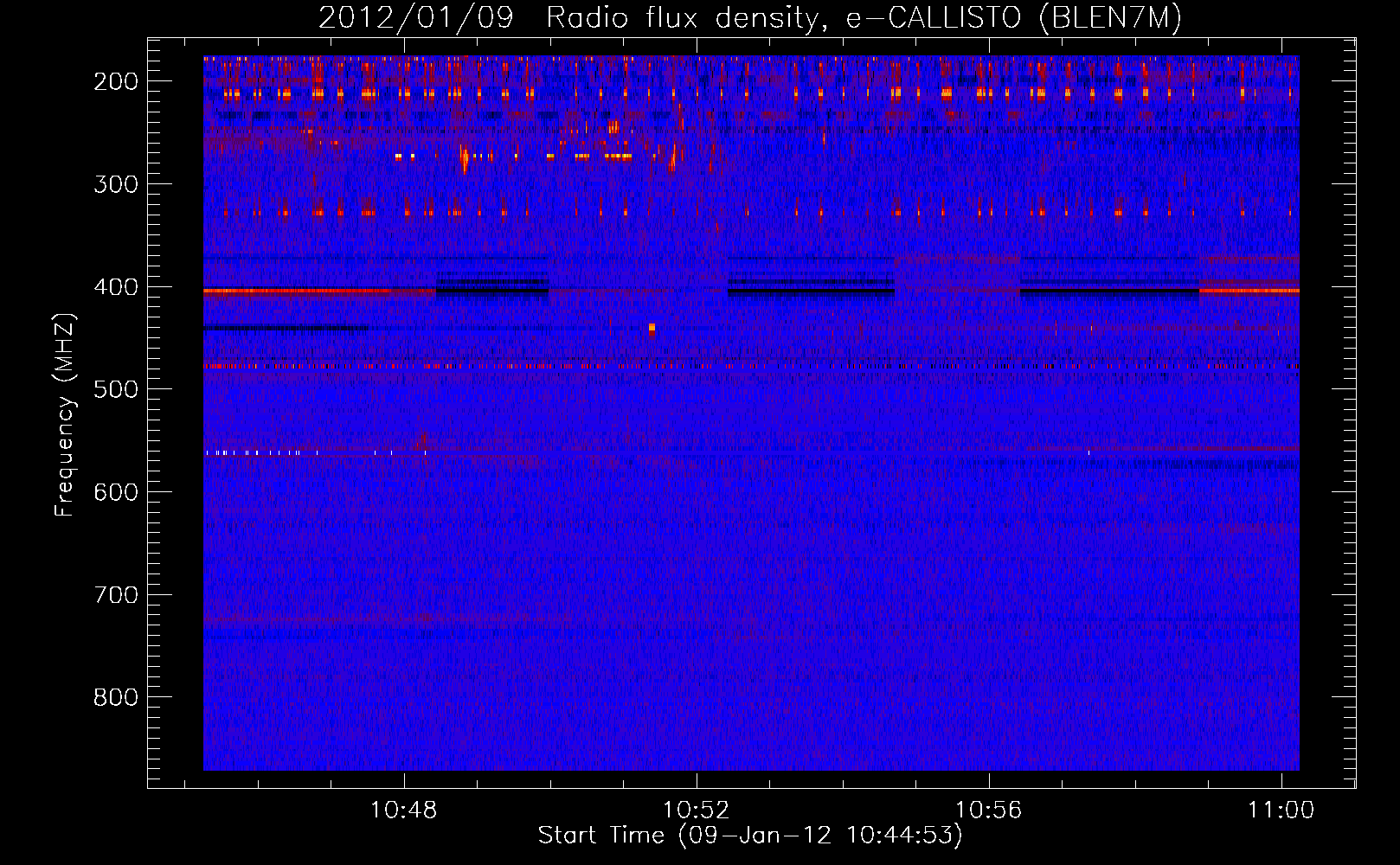
Task: Click the 'Frequency (MHZ)' axis label
Action: (65, 414)
